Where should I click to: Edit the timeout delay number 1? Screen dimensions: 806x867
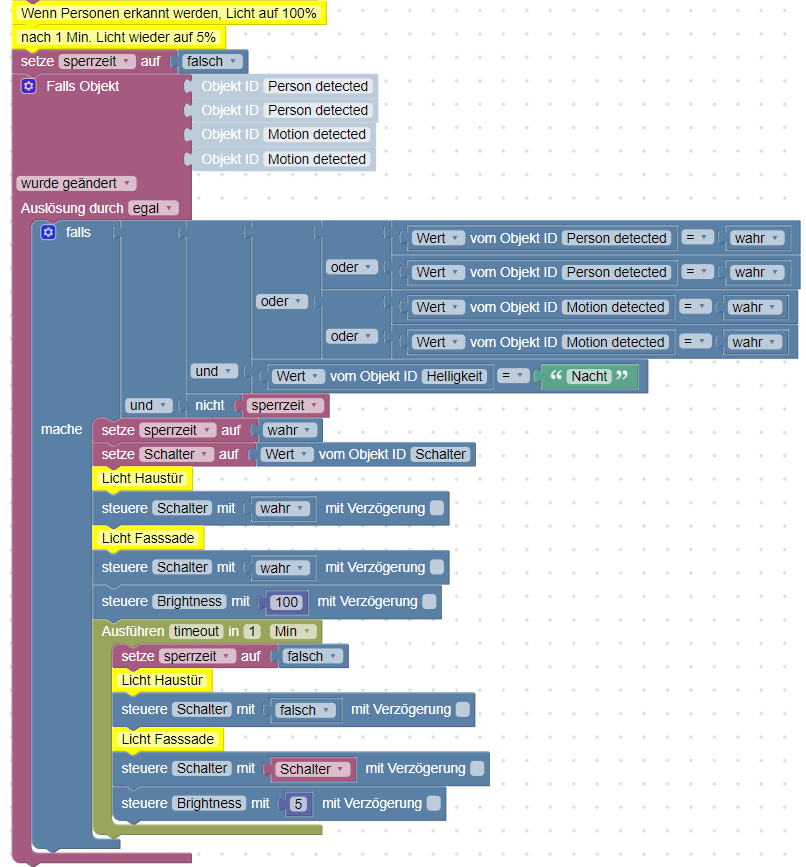[252, 631]
